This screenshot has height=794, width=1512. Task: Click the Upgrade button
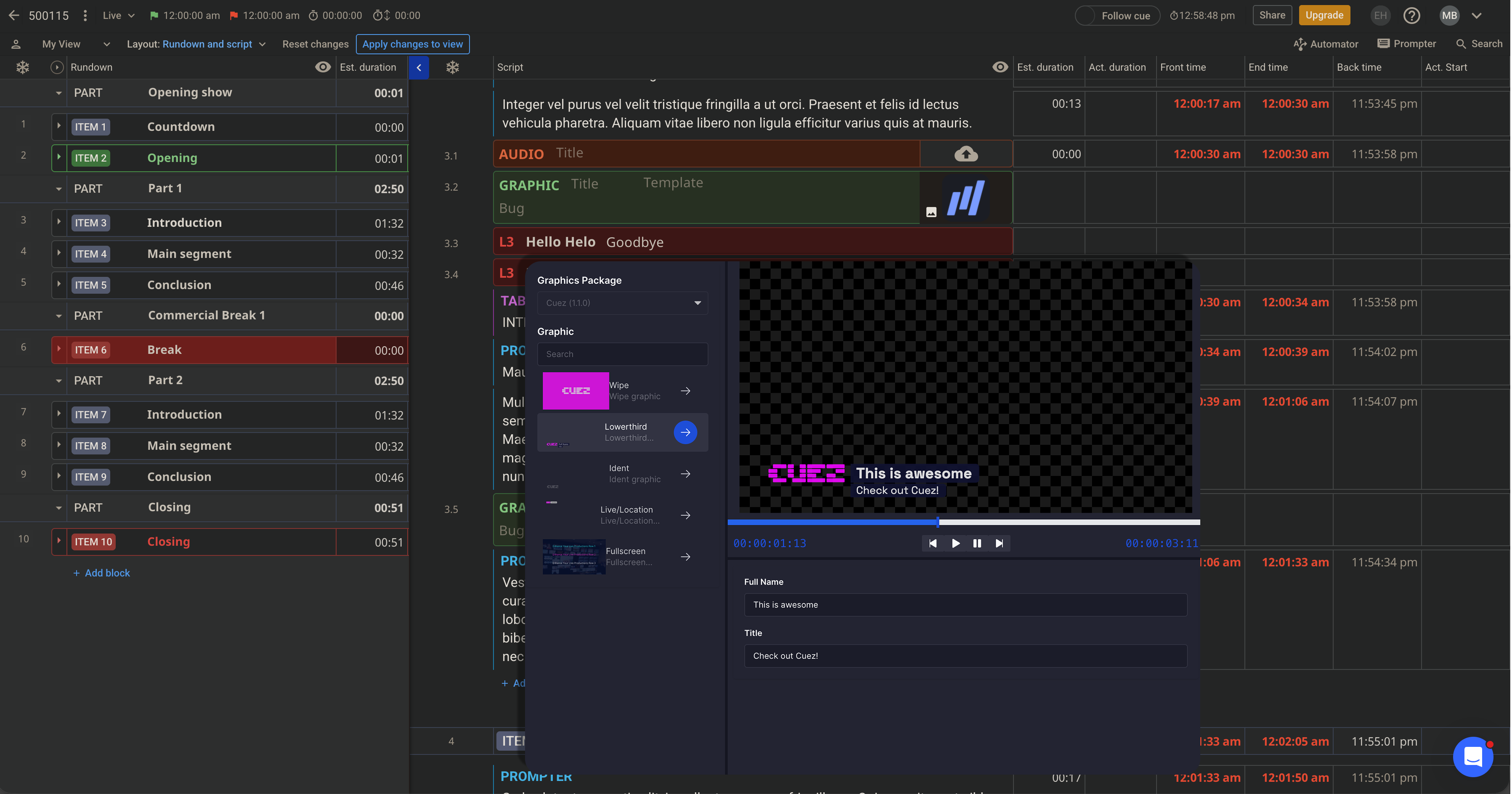pyautogui.click(x=1324, y=15)
